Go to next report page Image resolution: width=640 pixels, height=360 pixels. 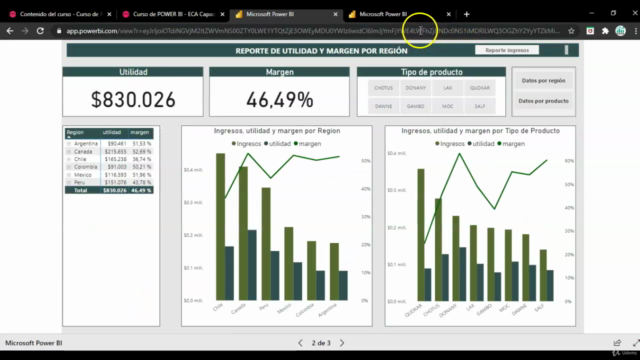[x=342, y=343]
